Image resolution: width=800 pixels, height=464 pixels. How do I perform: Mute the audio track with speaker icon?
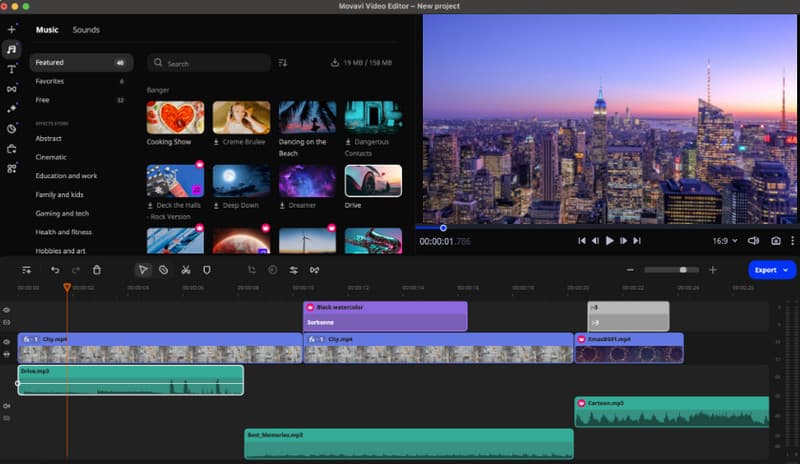click(x=8, y=406)
